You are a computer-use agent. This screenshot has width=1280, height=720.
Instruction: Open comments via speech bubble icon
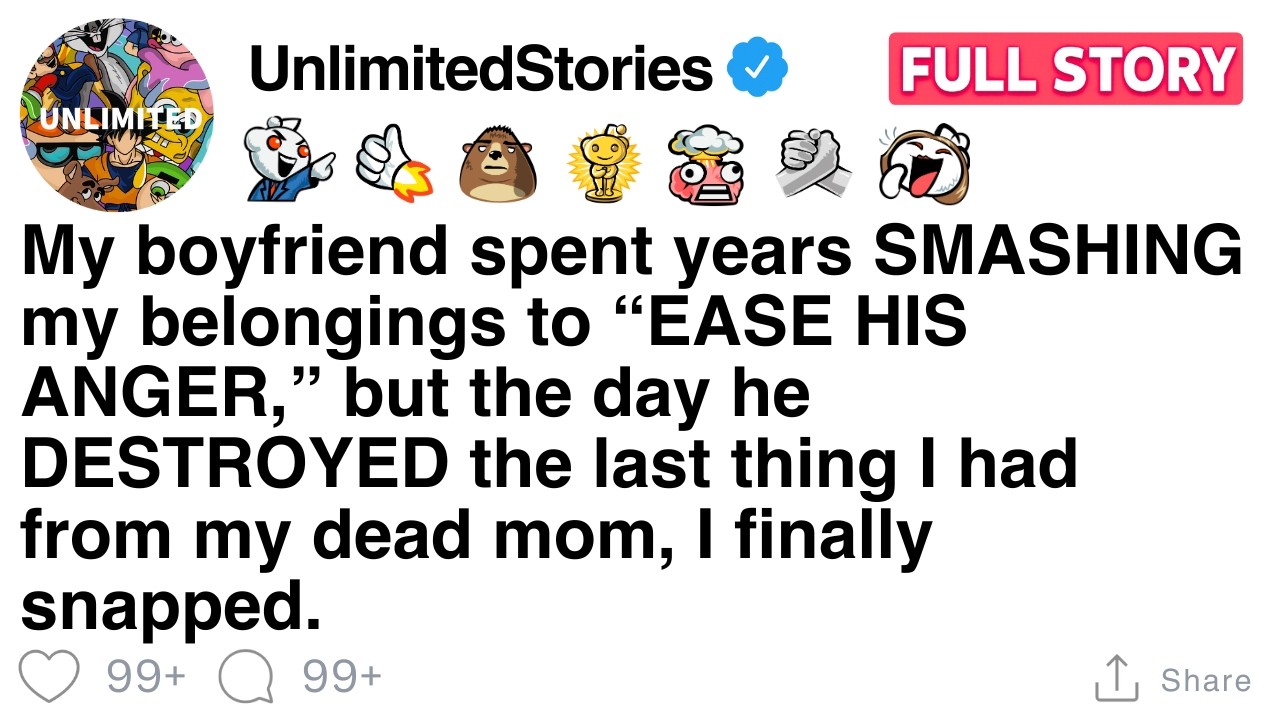tap(245, 678)
